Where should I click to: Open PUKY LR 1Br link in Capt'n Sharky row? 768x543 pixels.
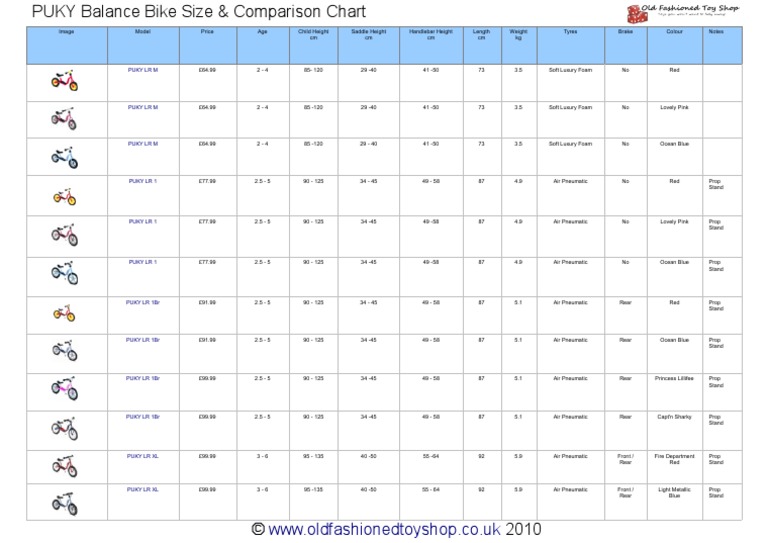click(143, 417)
